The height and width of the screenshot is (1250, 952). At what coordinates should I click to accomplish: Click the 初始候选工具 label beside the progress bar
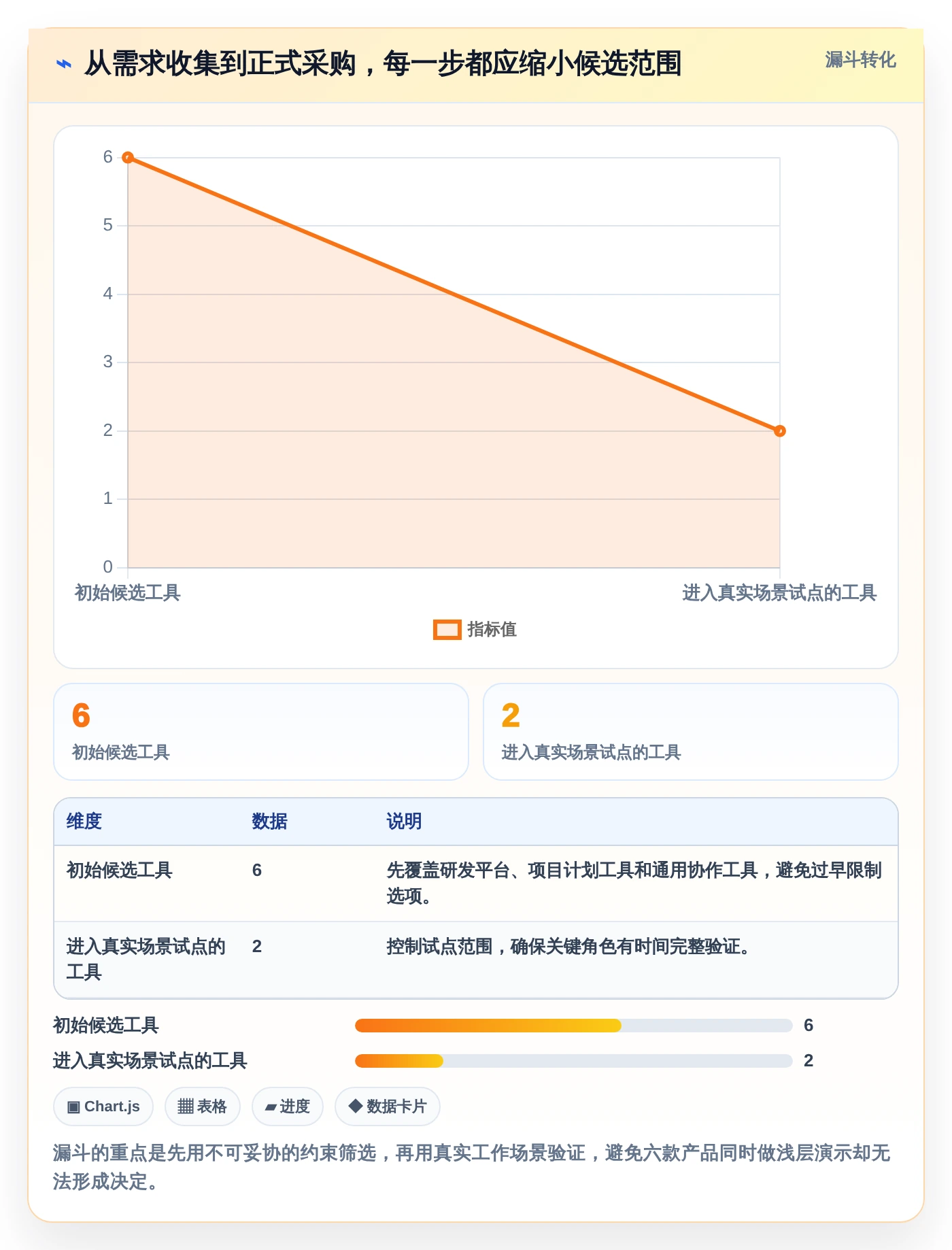106,1026
